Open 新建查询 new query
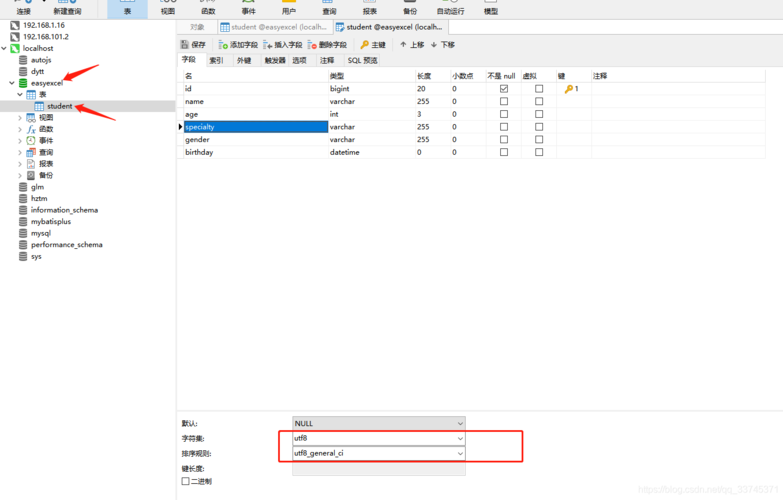The image size is (783, 500). pos(67,7)
